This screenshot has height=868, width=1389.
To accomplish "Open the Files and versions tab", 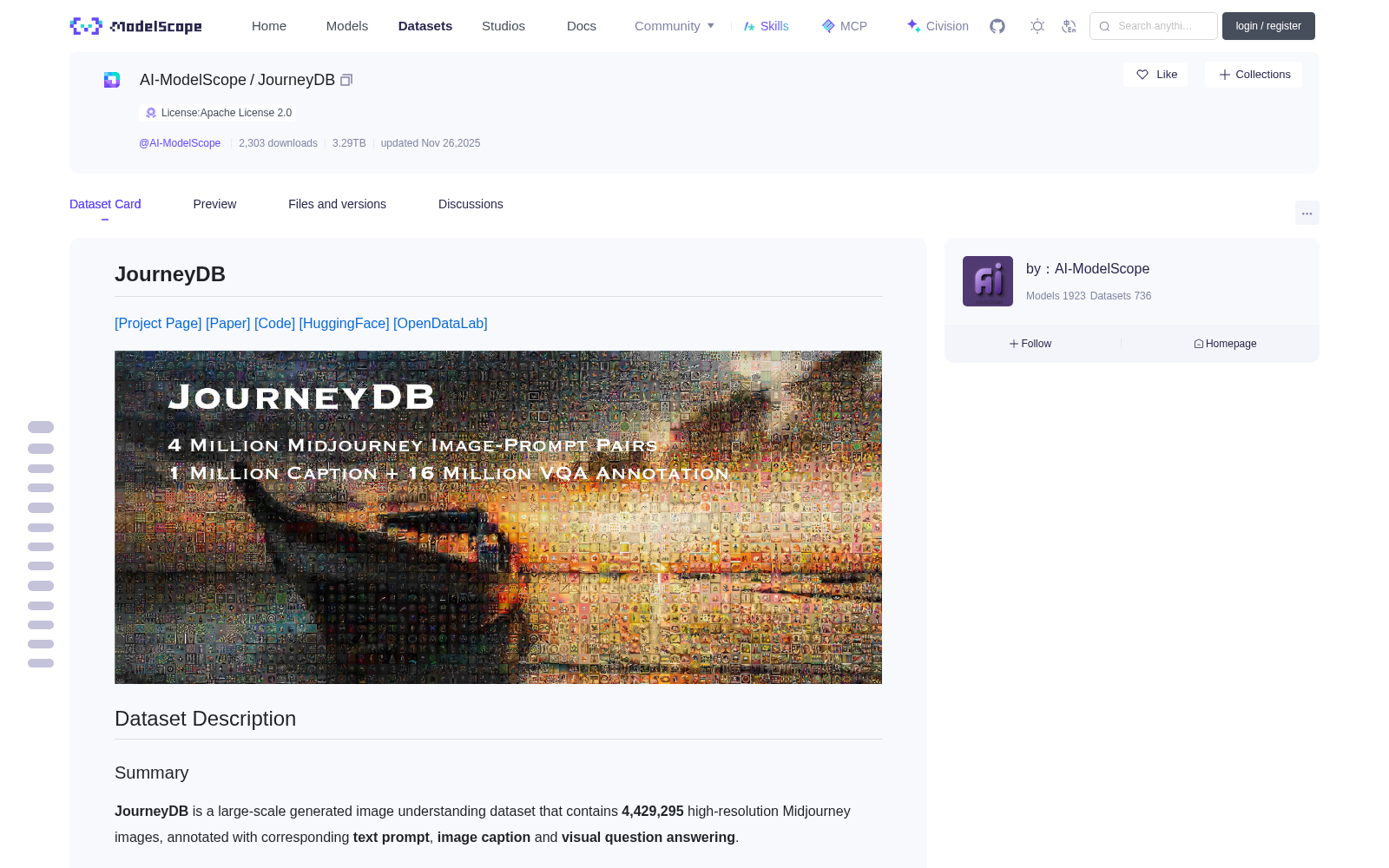I will pos(337,204).
